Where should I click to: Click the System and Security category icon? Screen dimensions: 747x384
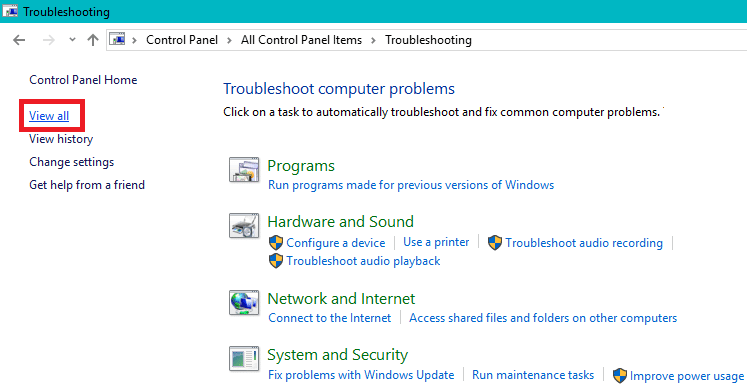coord(244,359)
